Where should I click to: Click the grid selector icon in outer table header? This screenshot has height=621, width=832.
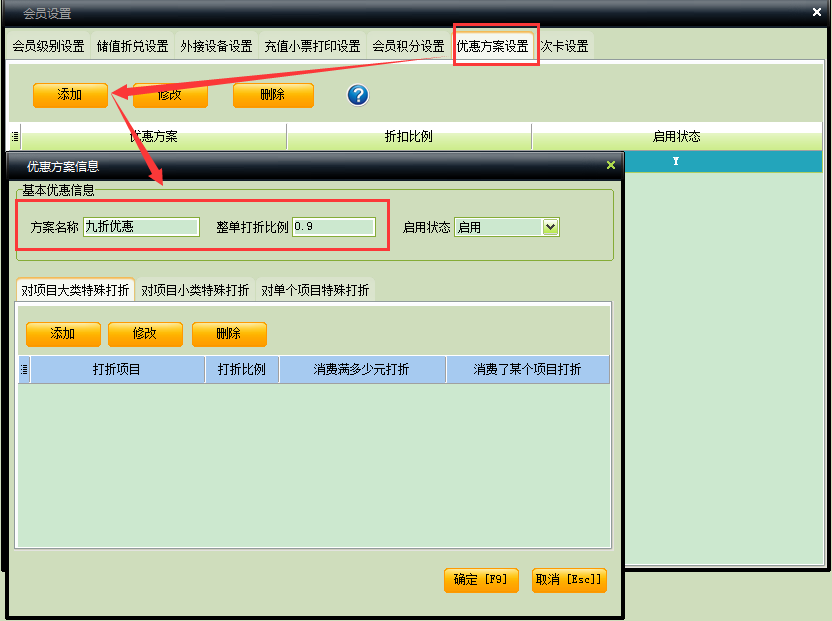point(15,137)
